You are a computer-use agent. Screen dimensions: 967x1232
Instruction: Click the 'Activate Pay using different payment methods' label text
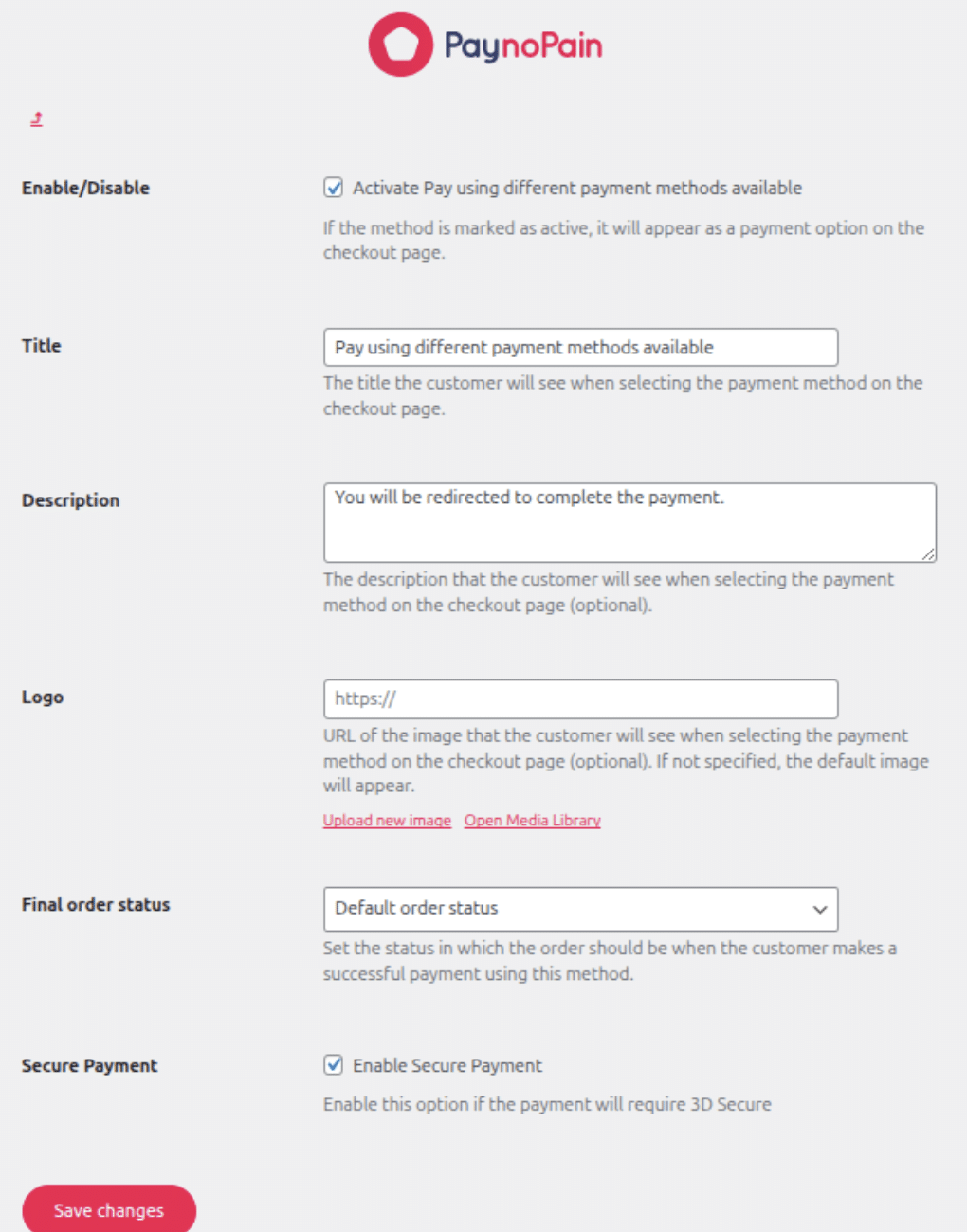pyautogui.click(x=576, y=188)
